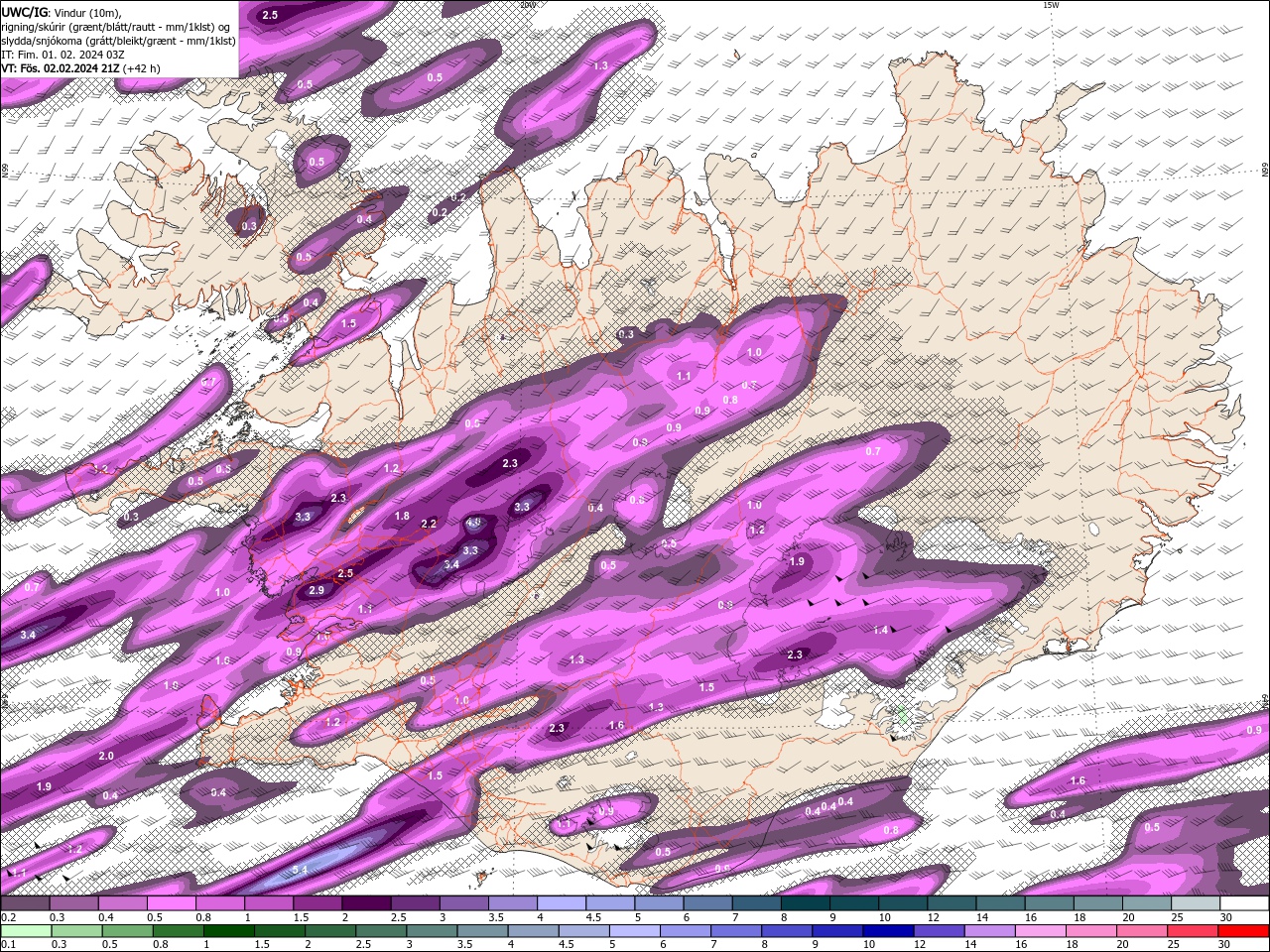Screen dimensions: 1270x952
Task: Click the dark blue swatch between 10 and 12 in rain legend
Action: (887, 931)
